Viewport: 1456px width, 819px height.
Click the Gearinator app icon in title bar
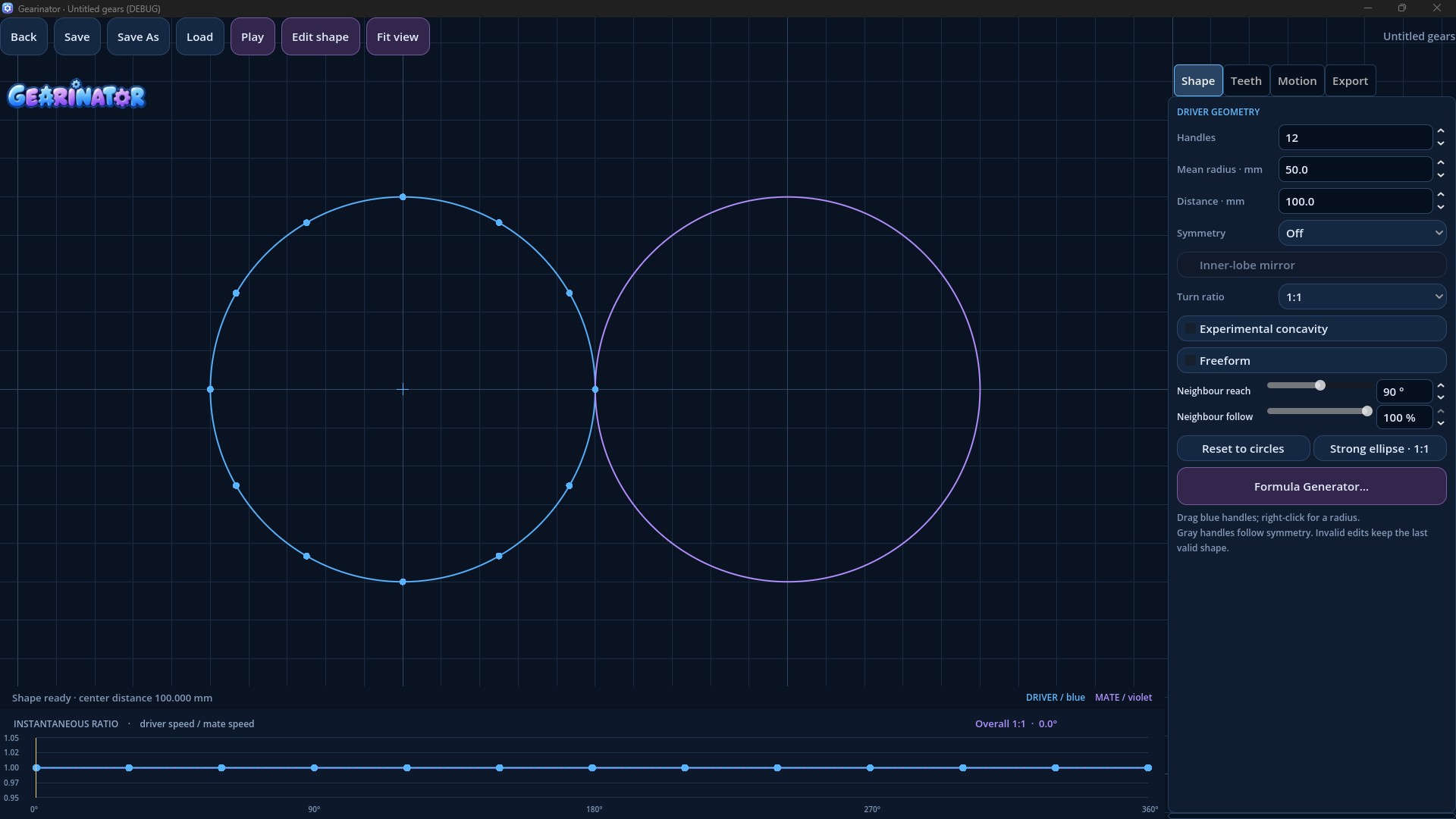[8, 8]
